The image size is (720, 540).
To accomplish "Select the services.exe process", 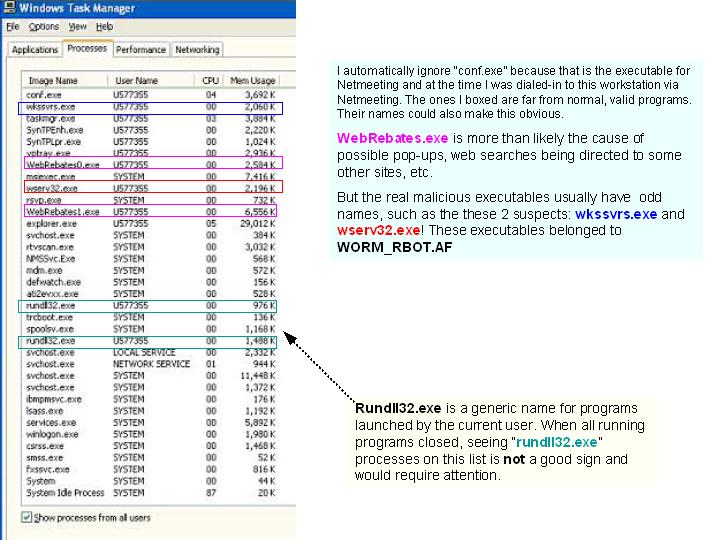I will point(151,423).
